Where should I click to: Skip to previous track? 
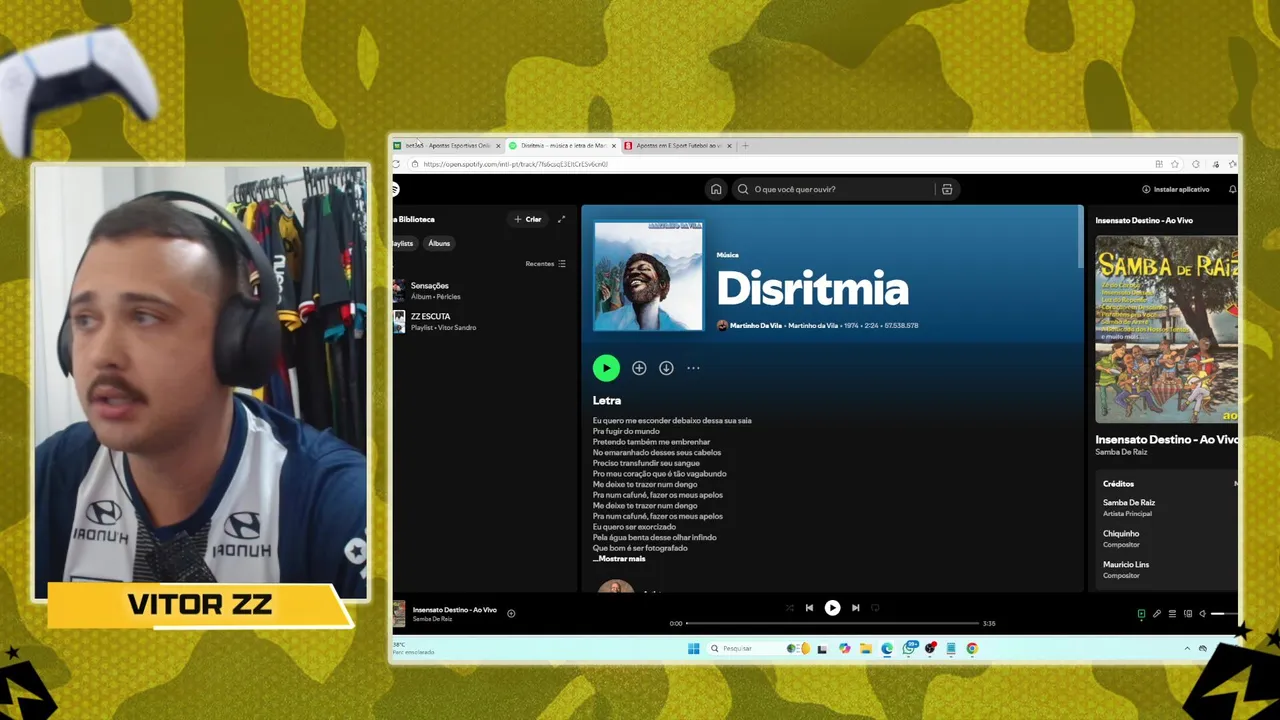pyautogui.click(x=809, y=608)
